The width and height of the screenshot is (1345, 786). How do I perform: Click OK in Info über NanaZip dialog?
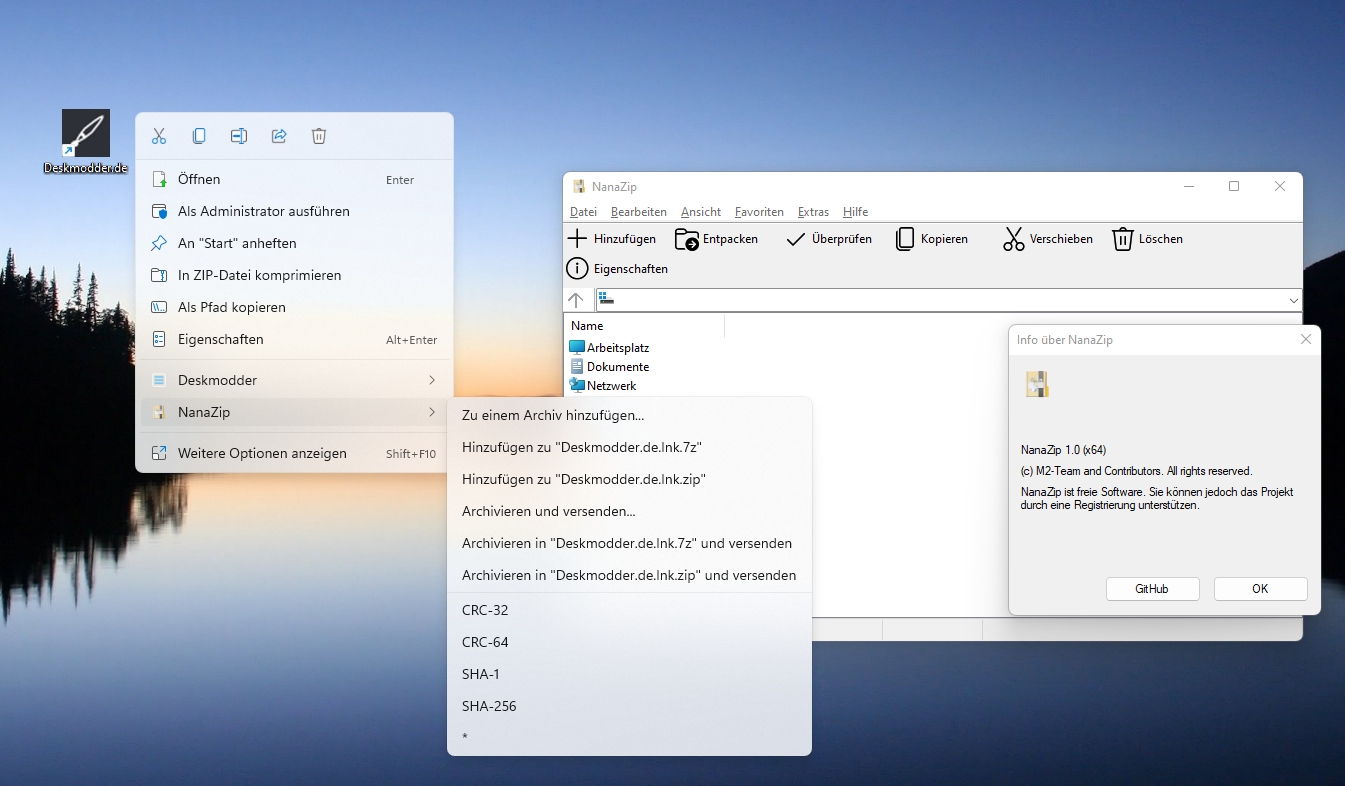(1260, 589)
